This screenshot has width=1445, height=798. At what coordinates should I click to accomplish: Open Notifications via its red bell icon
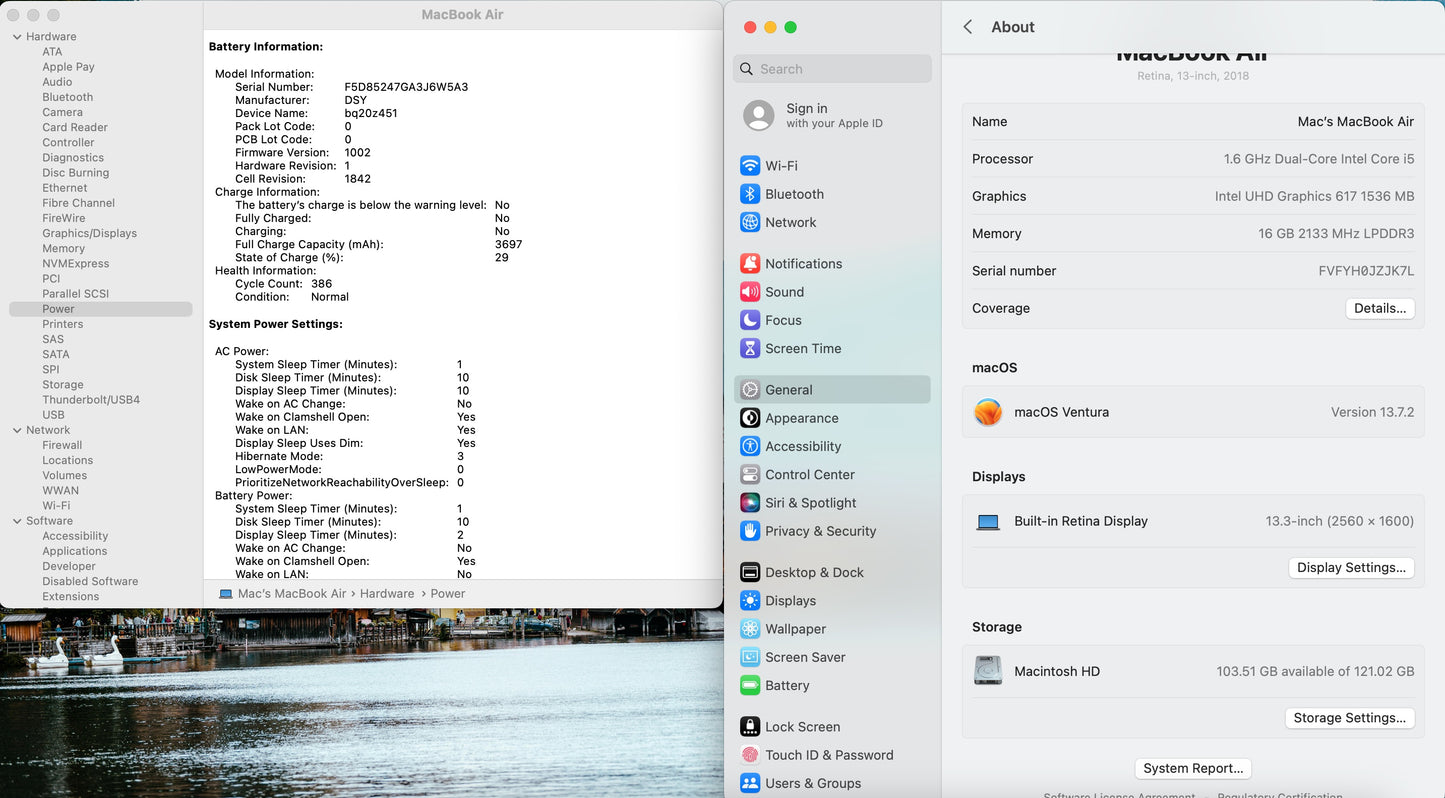tap(750, 264)
